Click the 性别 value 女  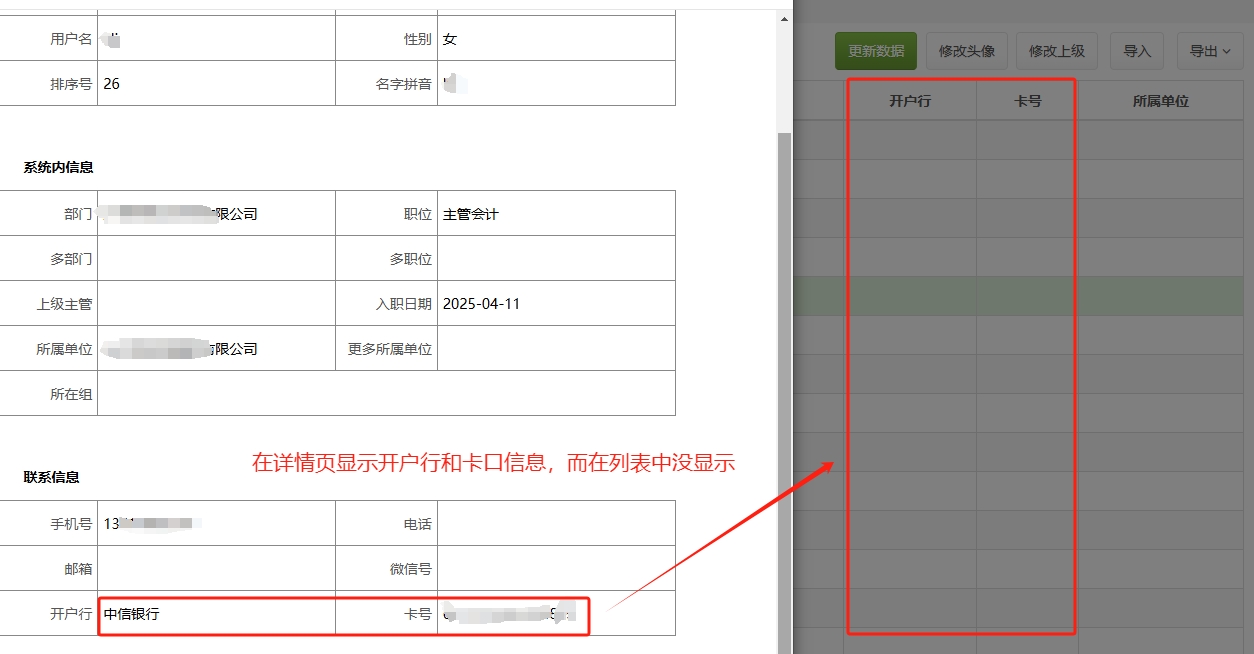[450, 39]
